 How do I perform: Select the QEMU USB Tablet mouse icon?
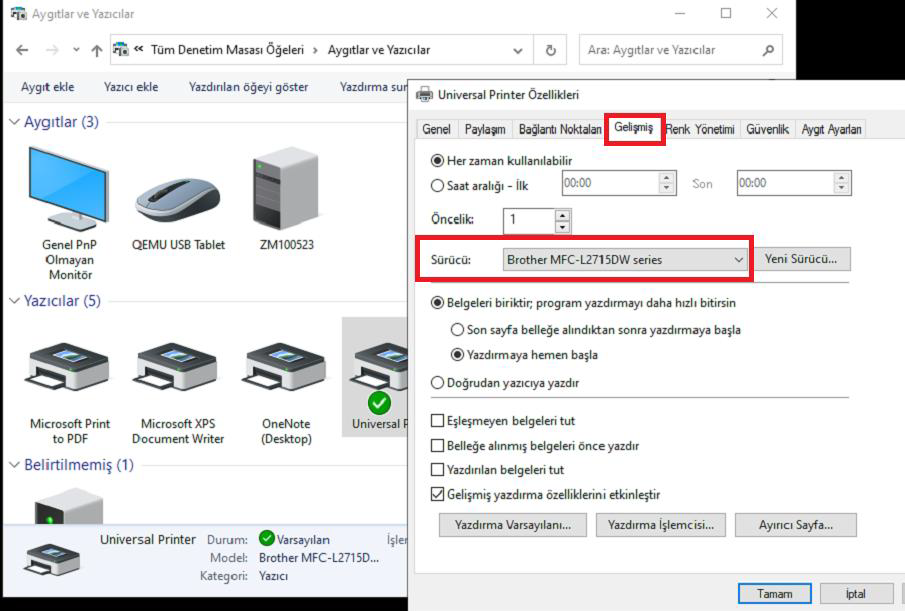tap(178, 200)
